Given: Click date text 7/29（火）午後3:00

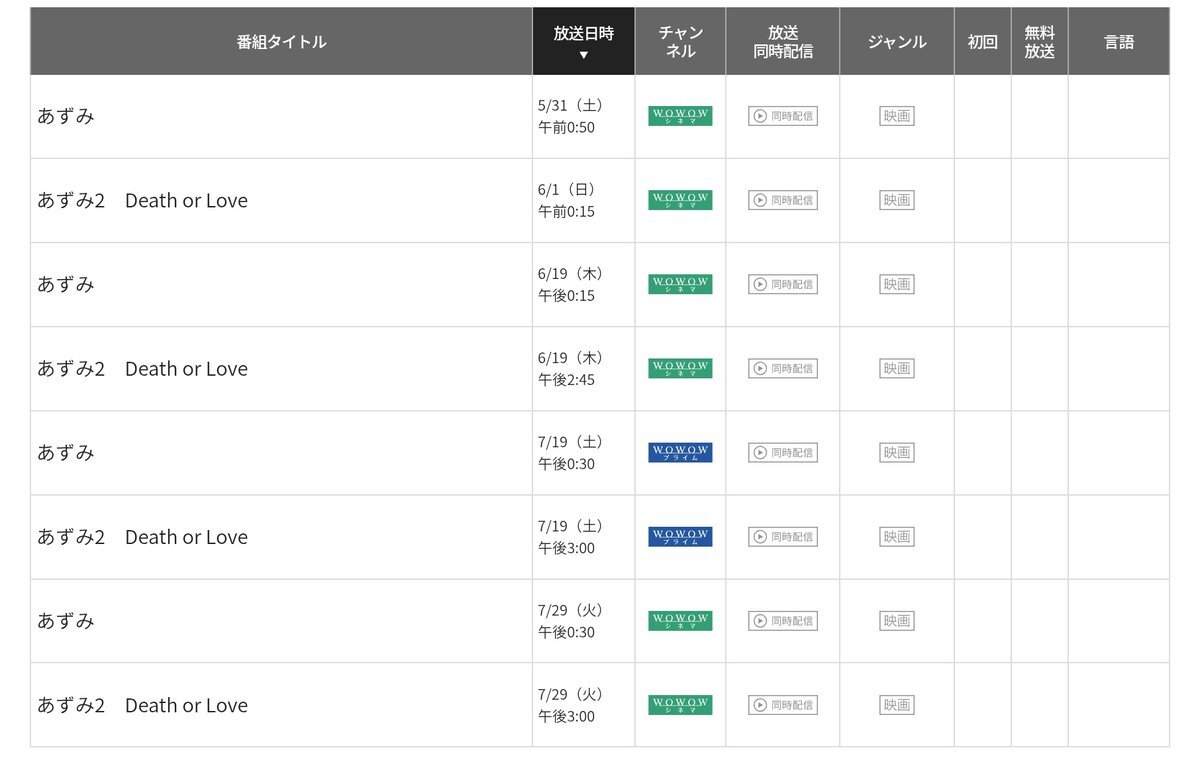Looking at the screenshot, I should coord(571,705).
